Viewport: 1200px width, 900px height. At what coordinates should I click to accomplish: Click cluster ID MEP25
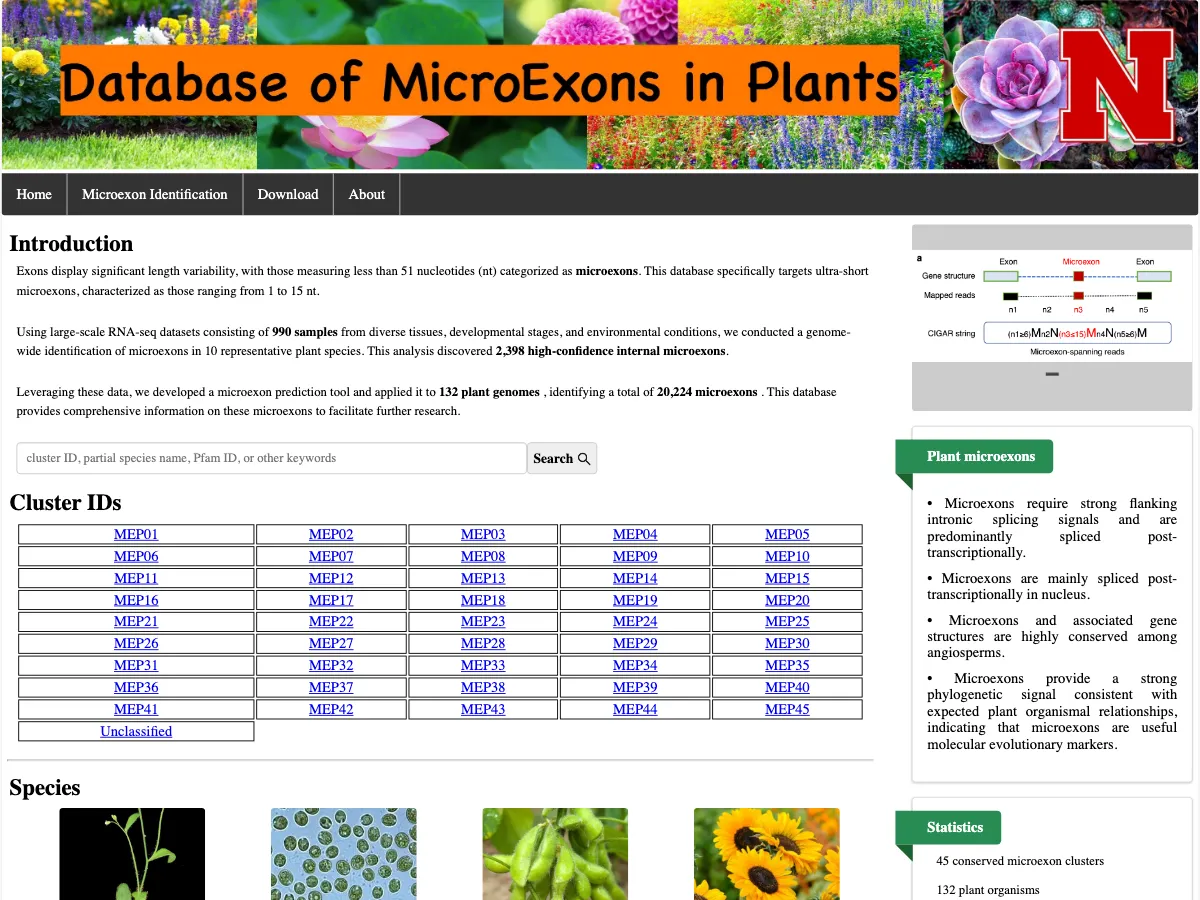(787, 621)
